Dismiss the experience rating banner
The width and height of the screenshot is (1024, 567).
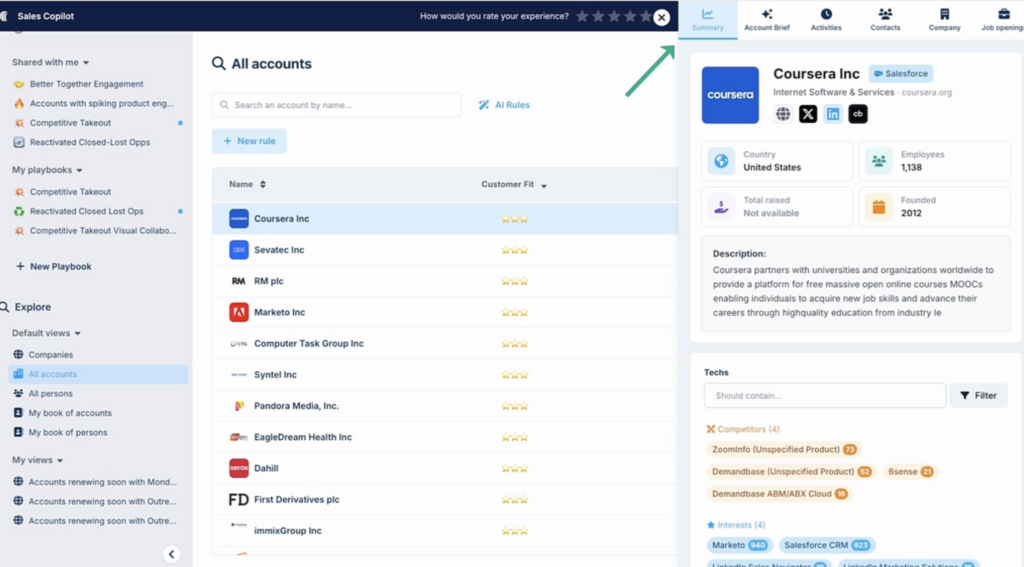pos(662,17)
